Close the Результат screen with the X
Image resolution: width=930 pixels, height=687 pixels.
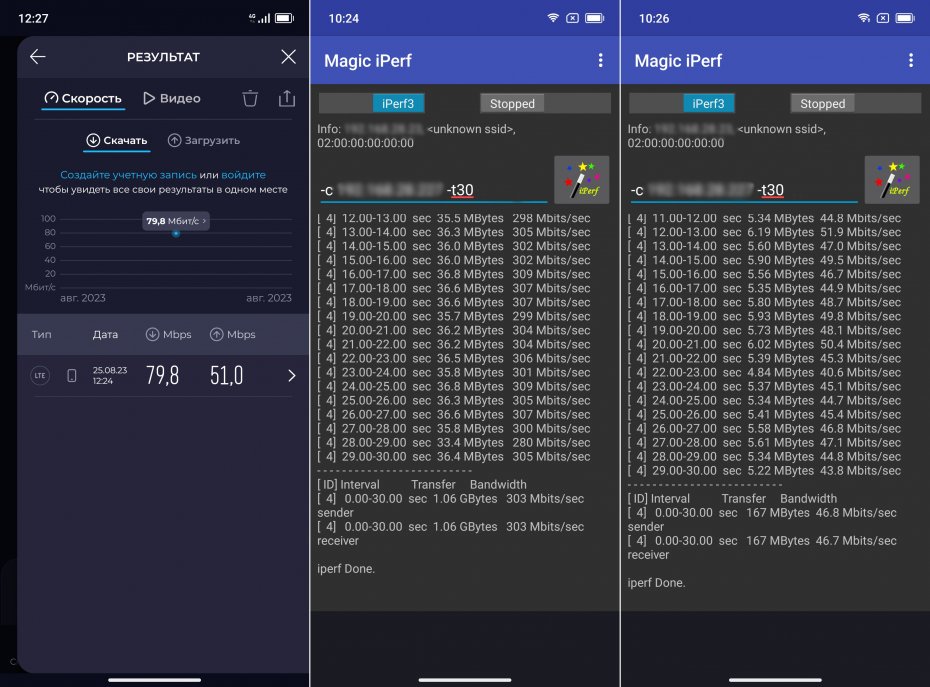tap(288, 57)
